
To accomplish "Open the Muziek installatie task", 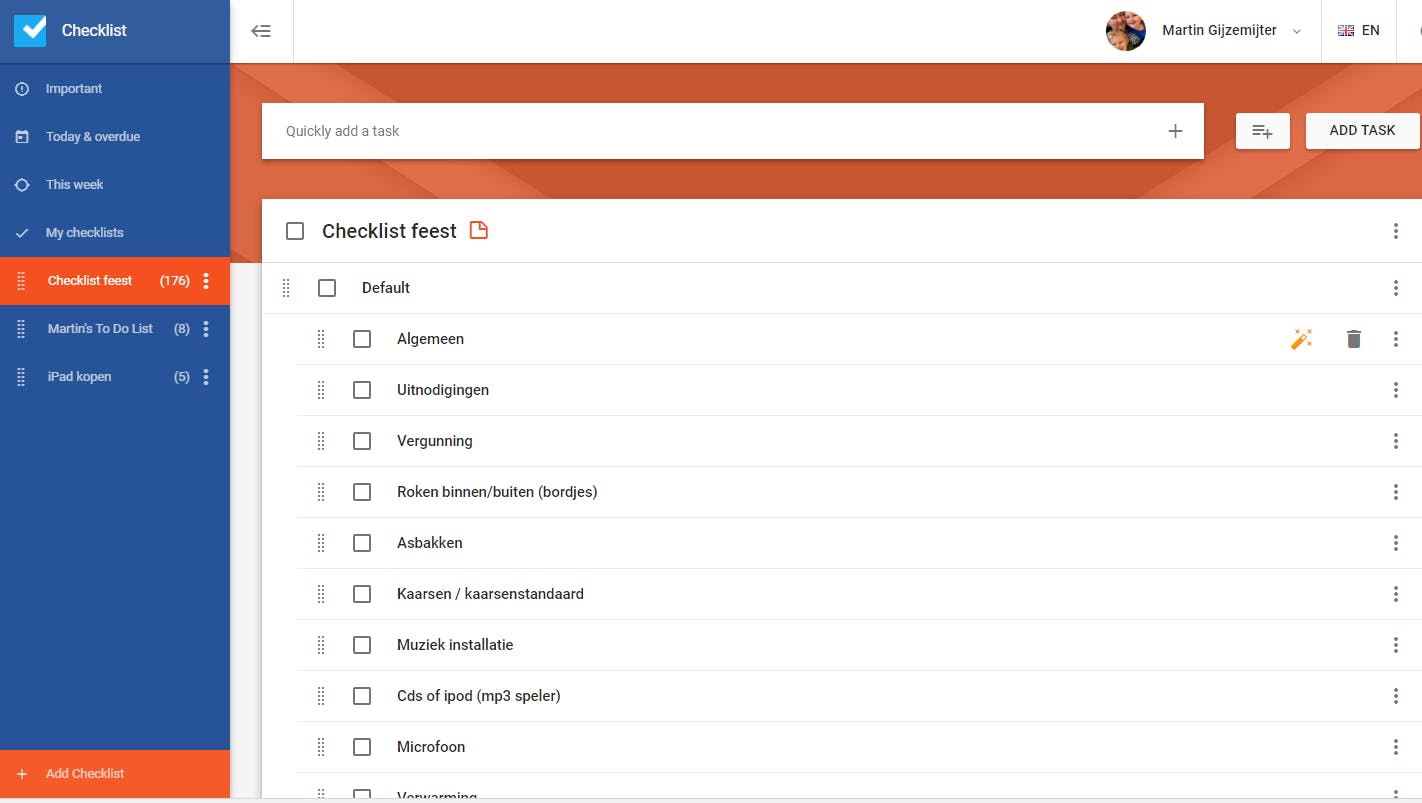I will 455,645.
